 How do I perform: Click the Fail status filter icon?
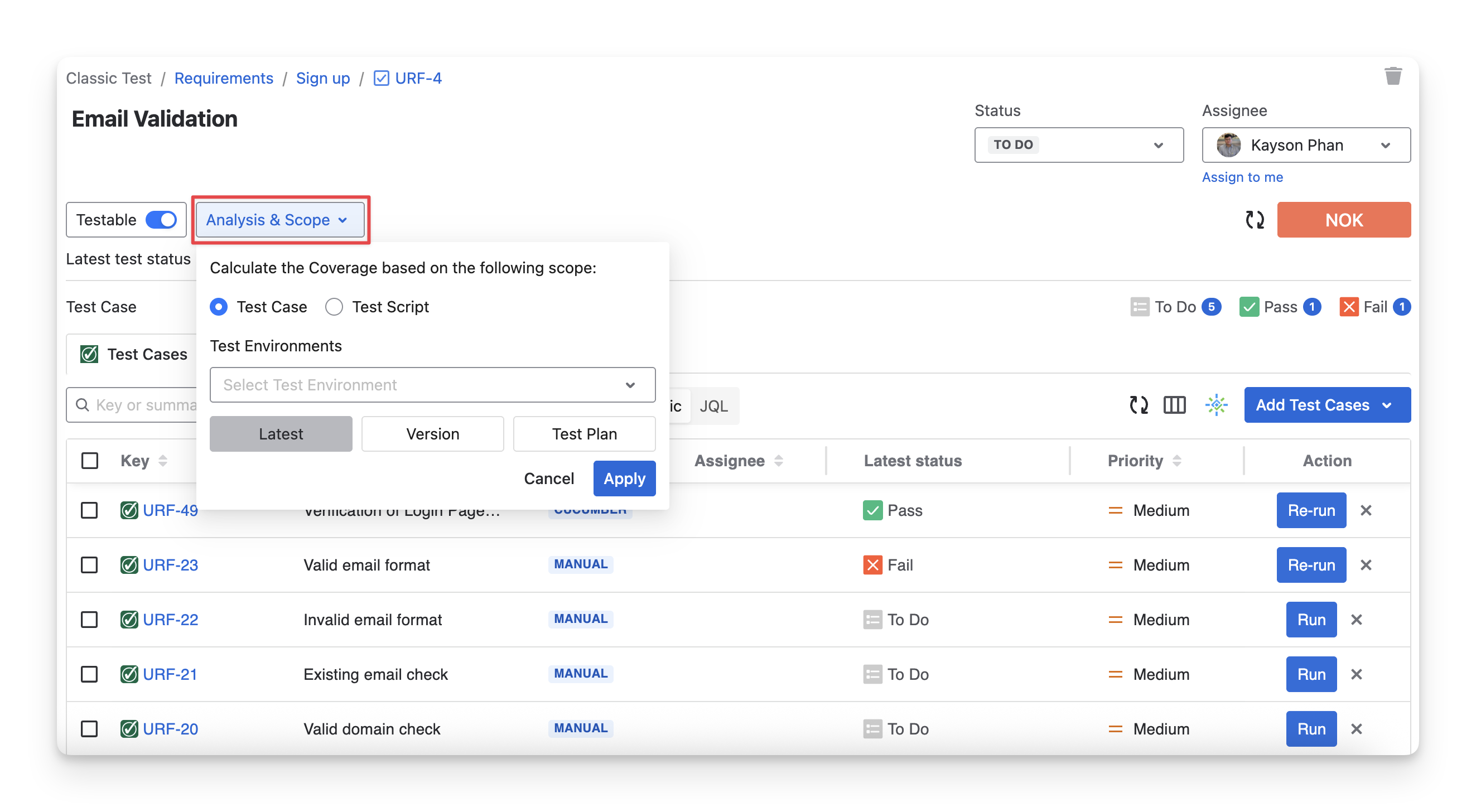[x=1349, y=307]
